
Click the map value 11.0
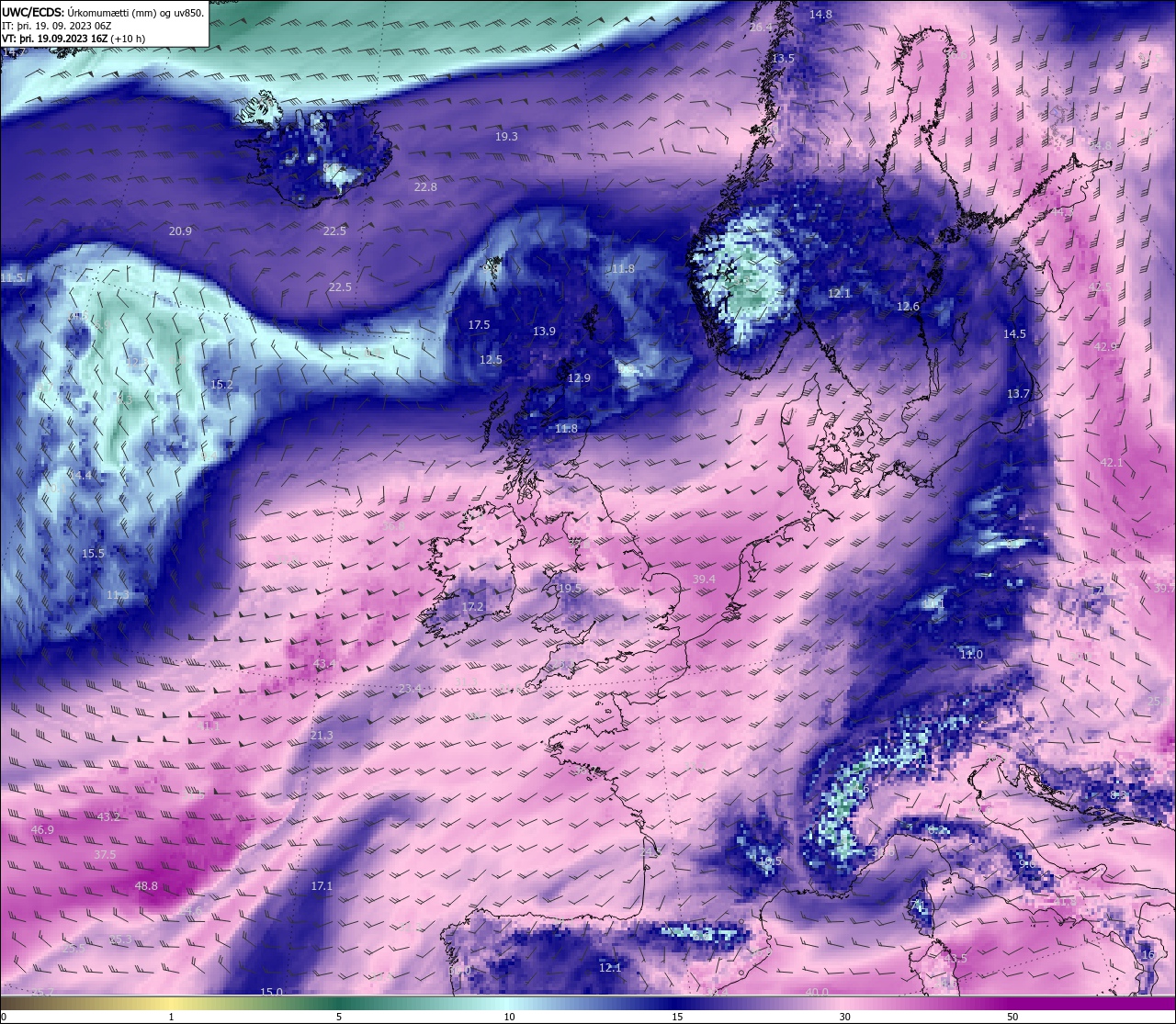tap(971, 655)
